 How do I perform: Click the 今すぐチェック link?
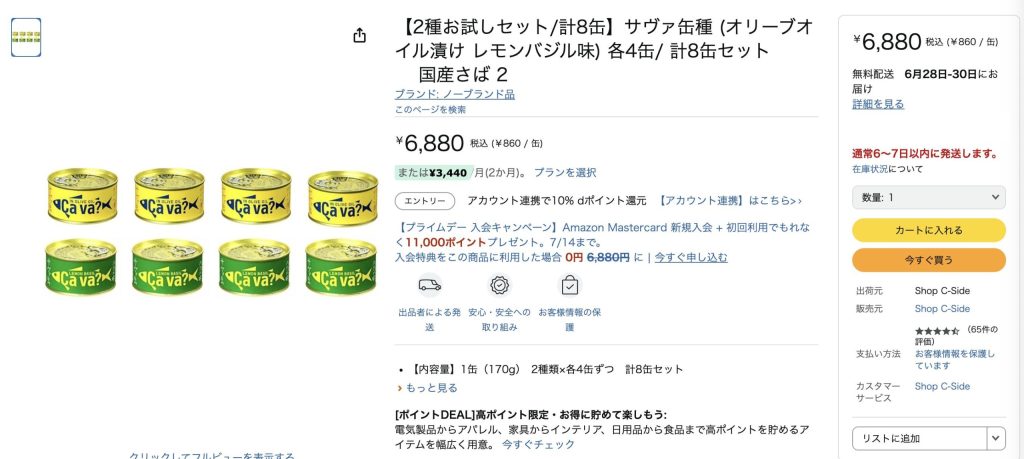tap(538, 444)
